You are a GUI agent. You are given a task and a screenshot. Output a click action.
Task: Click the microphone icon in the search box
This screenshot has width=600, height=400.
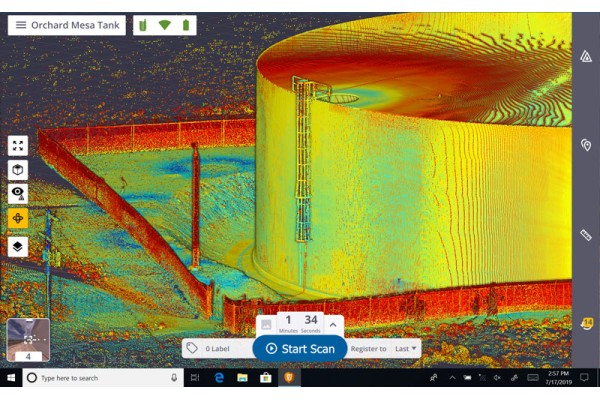pyautogui.click(x=174, y=378)
